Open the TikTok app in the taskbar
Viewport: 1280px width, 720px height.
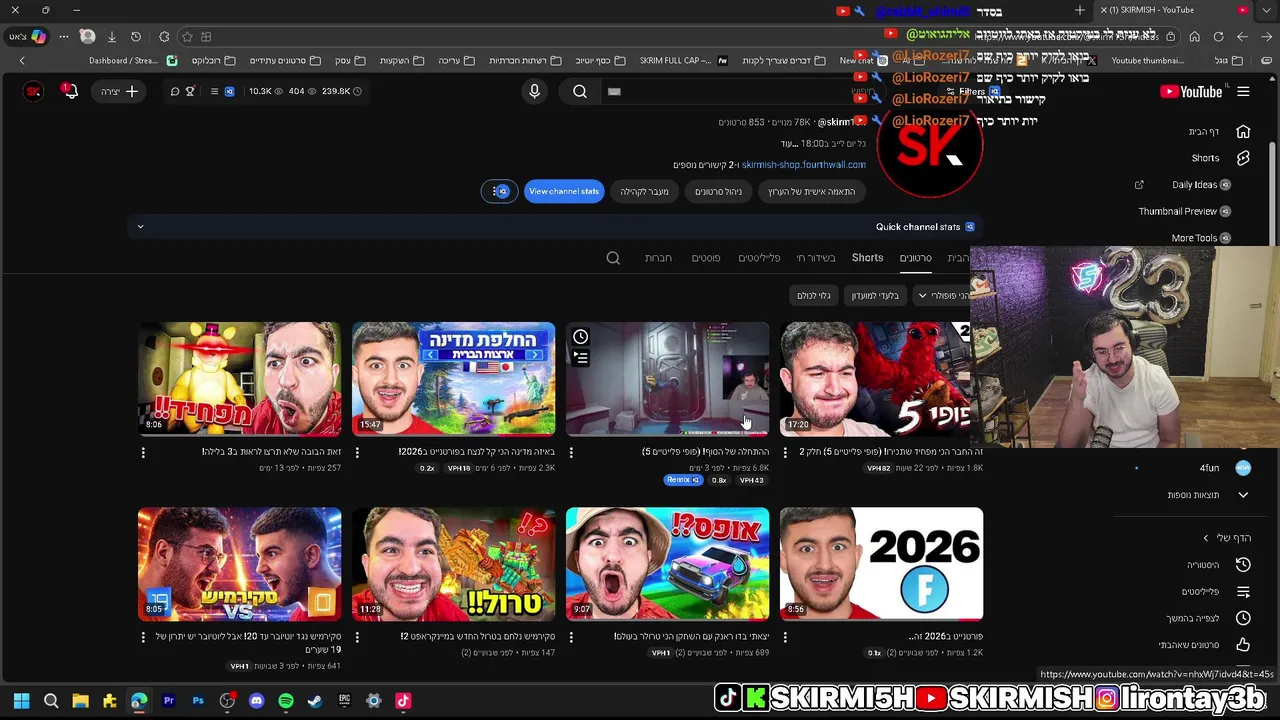point(403,701)
